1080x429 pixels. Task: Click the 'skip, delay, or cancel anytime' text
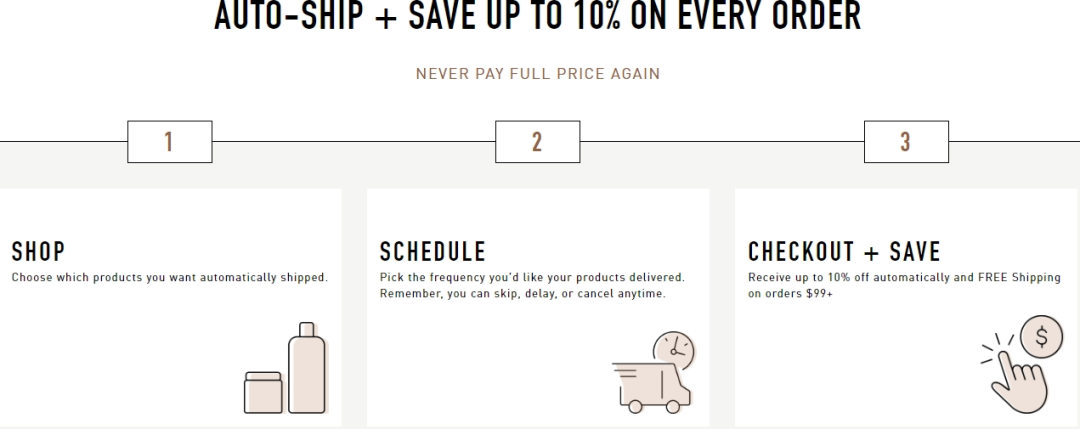click(x=571, y=294)
